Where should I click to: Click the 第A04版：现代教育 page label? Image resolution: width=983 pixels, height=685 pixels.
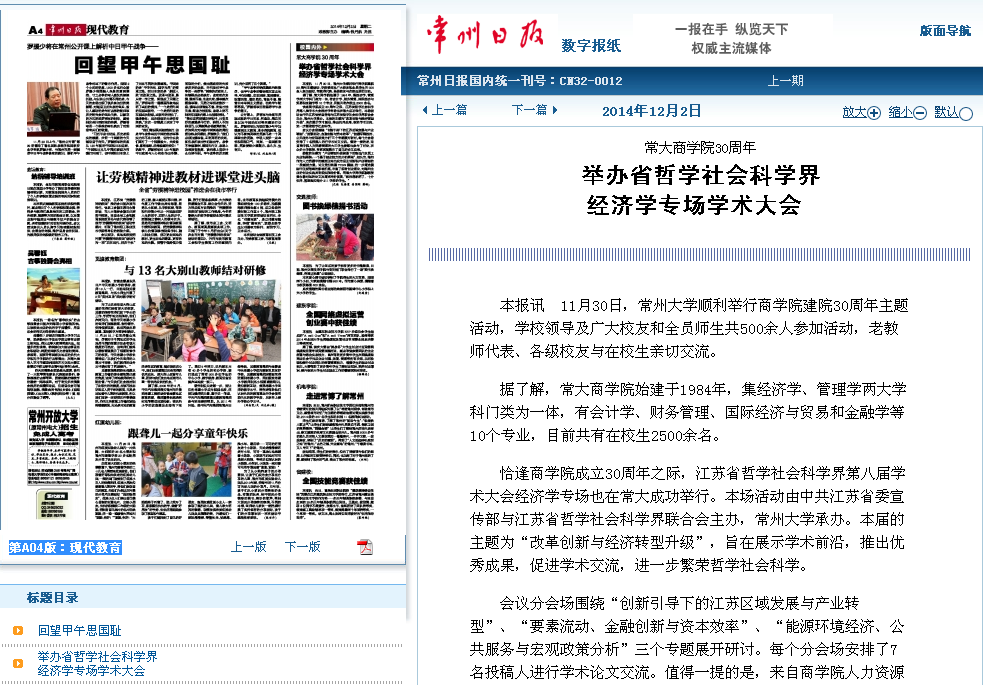[66, 547]
